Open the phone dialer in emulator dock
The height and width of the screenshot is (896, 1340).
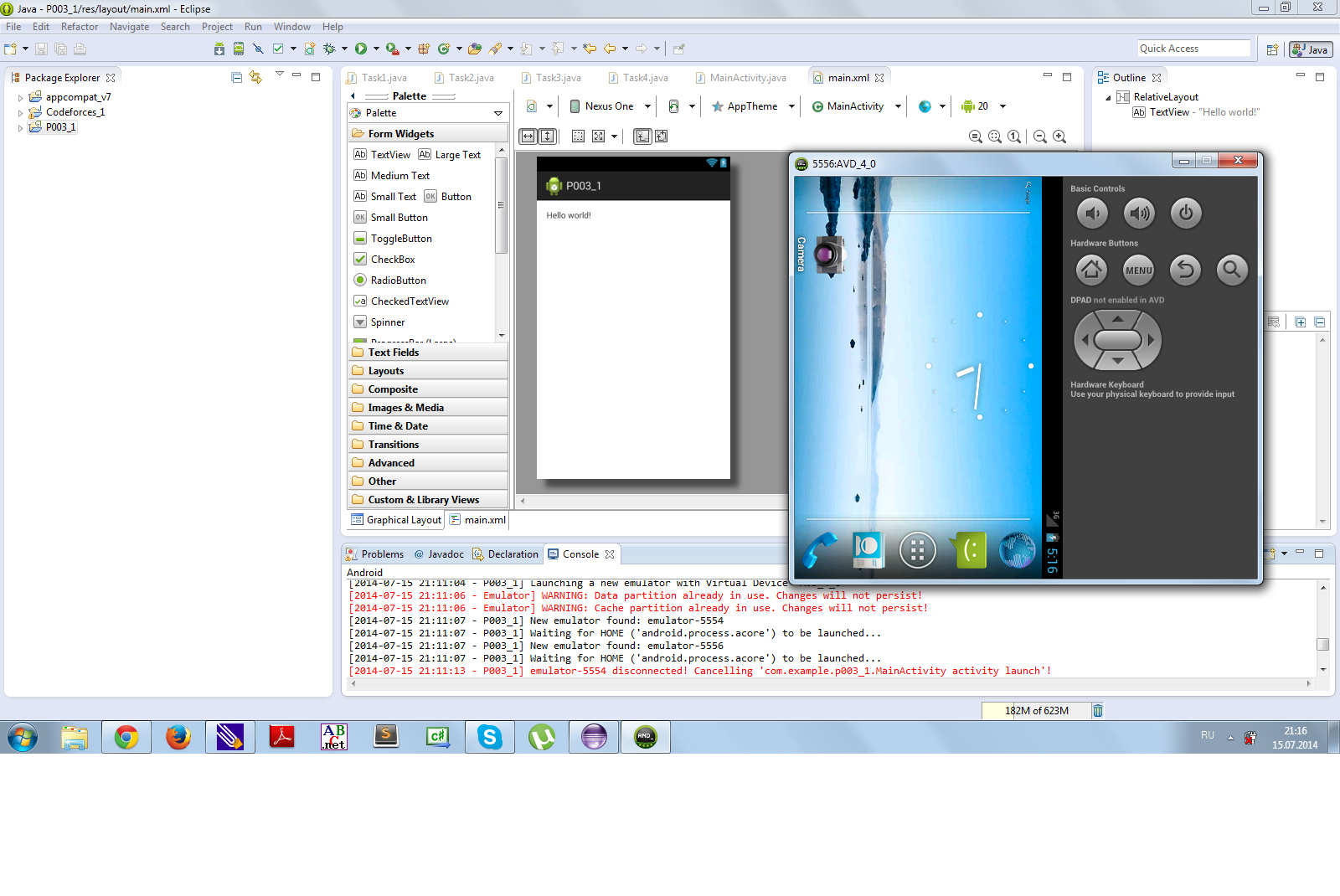(x=819, y=551)
